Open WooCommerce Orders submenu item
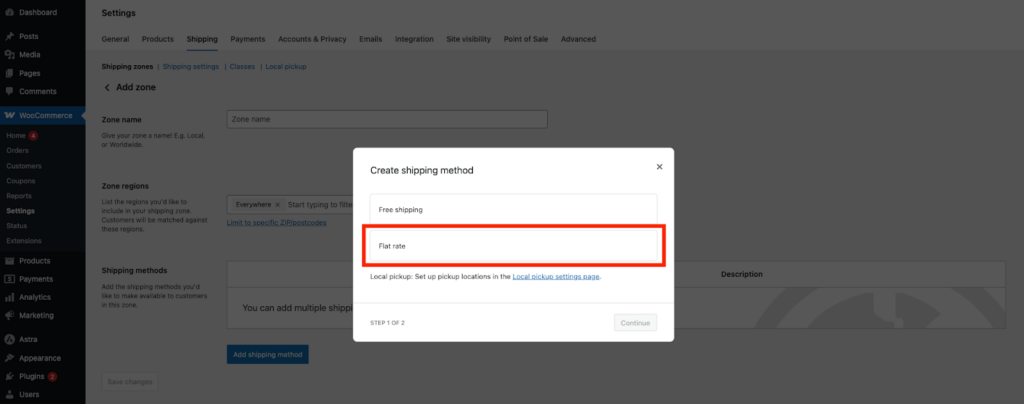Viewport: 1024px width, 404px height. (x=18, y=151)
